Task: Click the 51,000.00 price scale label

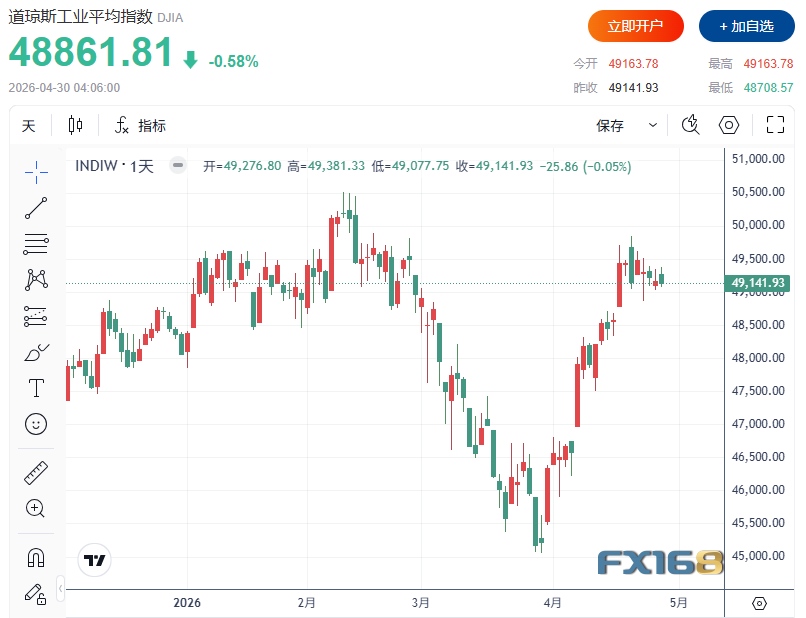Action: click(x=758, y=159)
